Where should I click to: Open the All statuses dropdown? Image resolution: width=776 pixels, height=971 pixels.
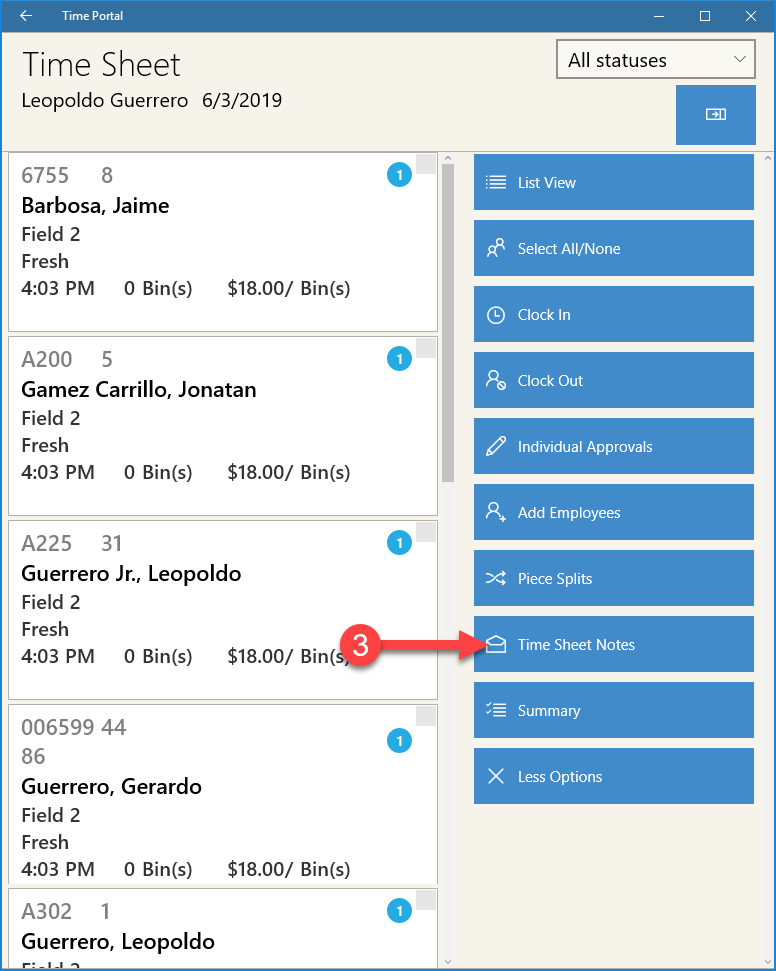coord(655,59)
